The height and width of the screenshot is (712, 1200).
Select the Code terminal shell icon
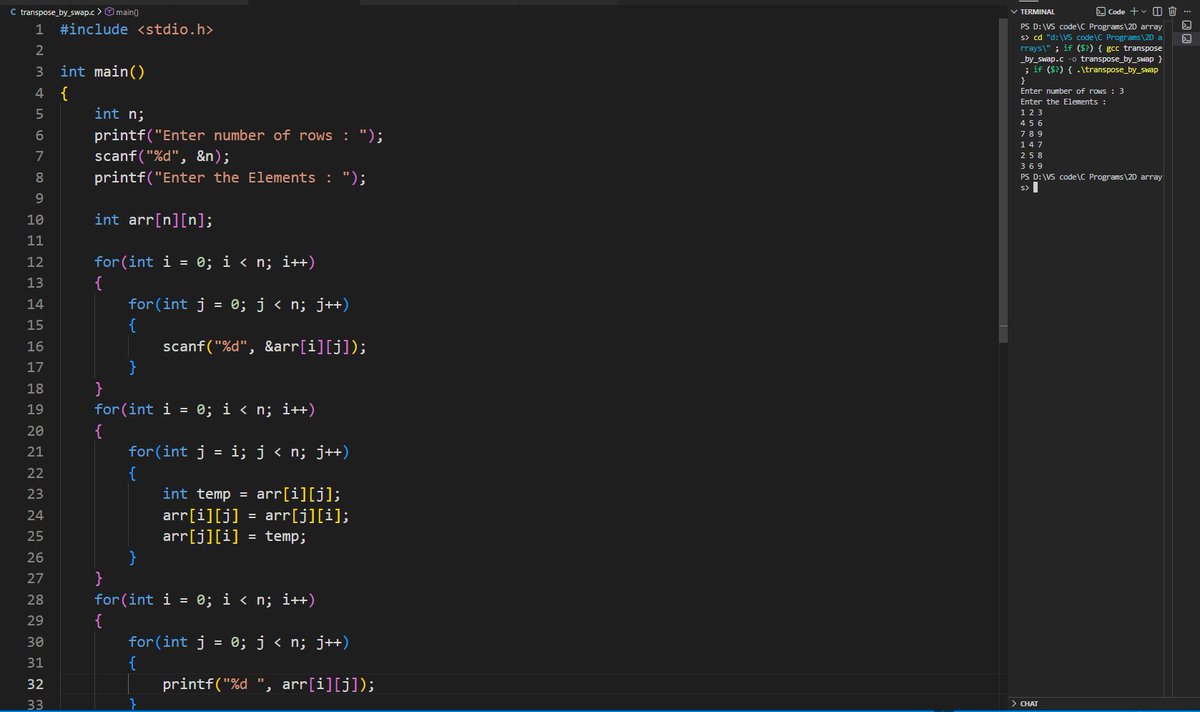pyautogui.click(x=1103, y=11)
